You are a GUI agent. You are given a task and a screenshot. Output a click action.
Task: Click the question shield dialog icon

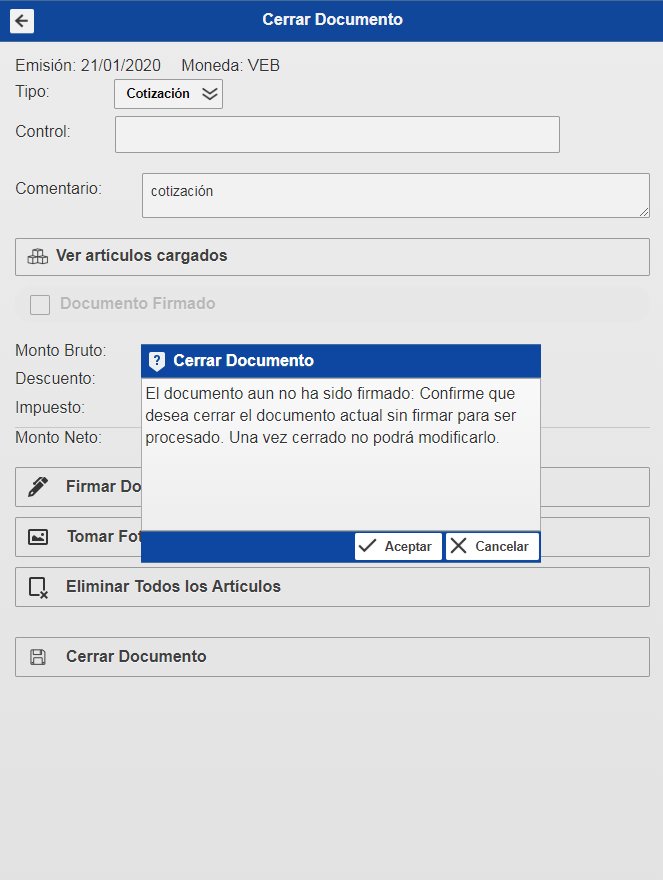click(x=157, y=361)
